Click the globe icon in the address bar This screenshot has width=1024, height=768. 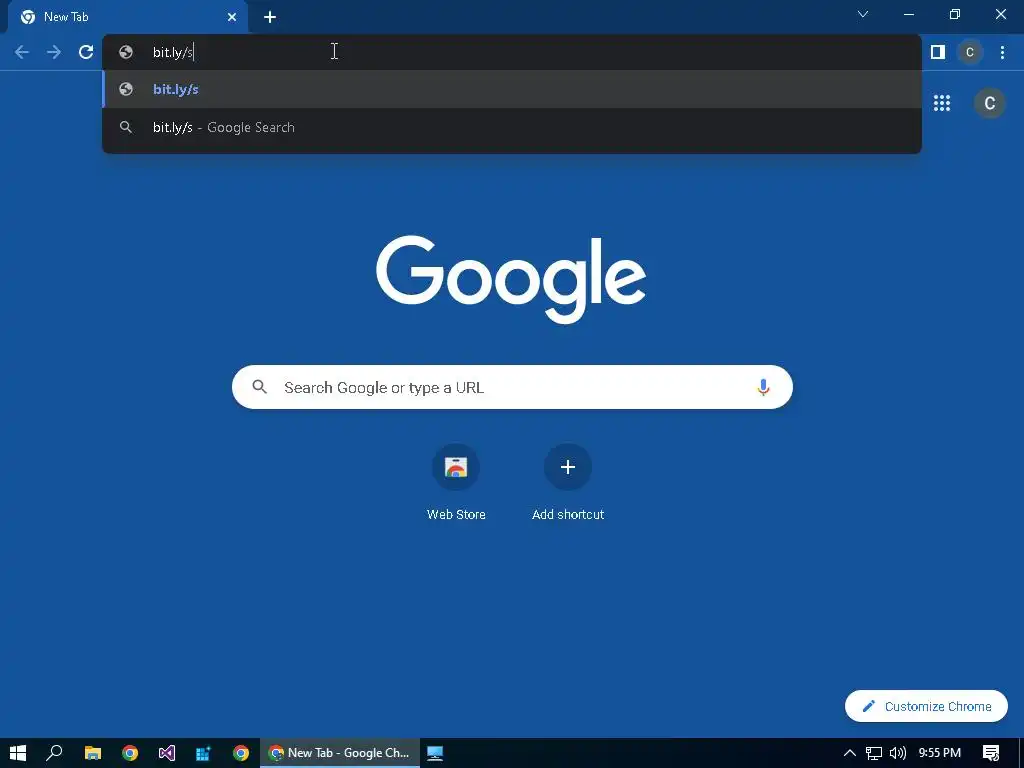[x=126, y=52]
